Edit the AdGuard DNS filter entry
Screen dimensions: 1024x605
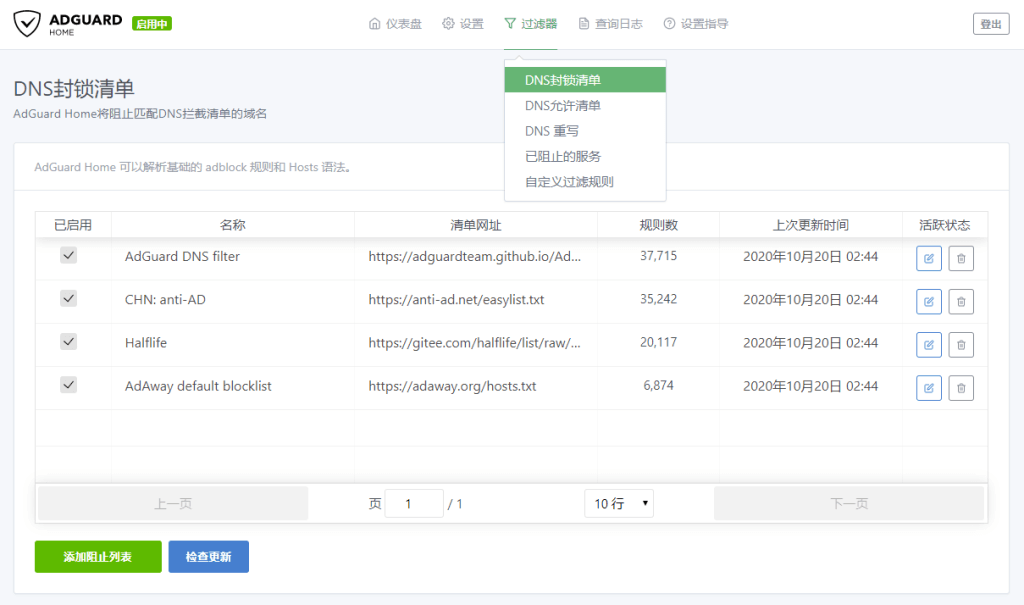[x=928, y=258]
